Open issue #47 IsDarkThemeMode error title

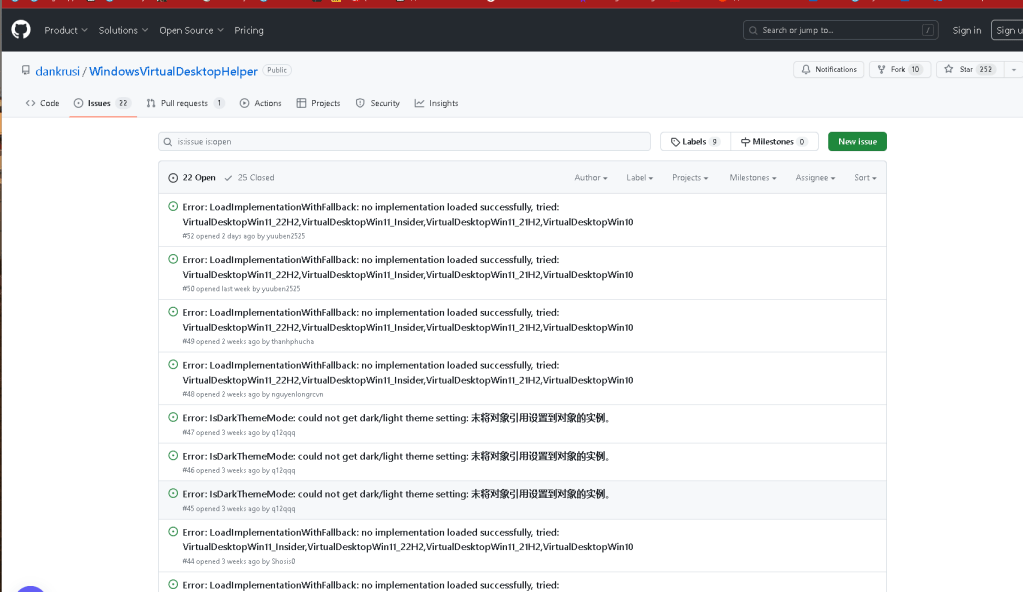coord(398,418)
